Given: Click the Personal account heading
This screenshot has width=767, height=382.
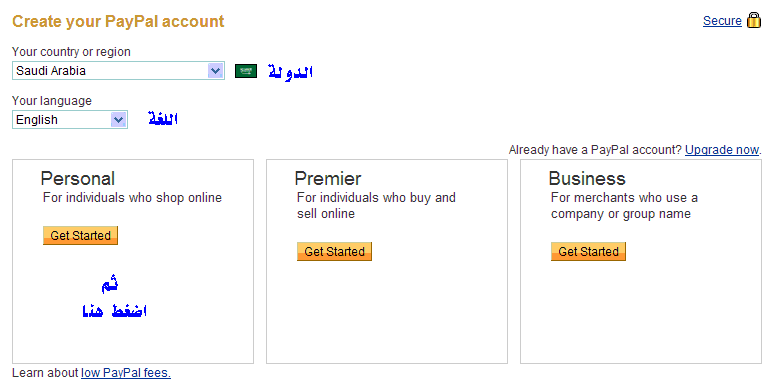Looking at the screenshot, I should pyautogui.click(x=78, y=179).
